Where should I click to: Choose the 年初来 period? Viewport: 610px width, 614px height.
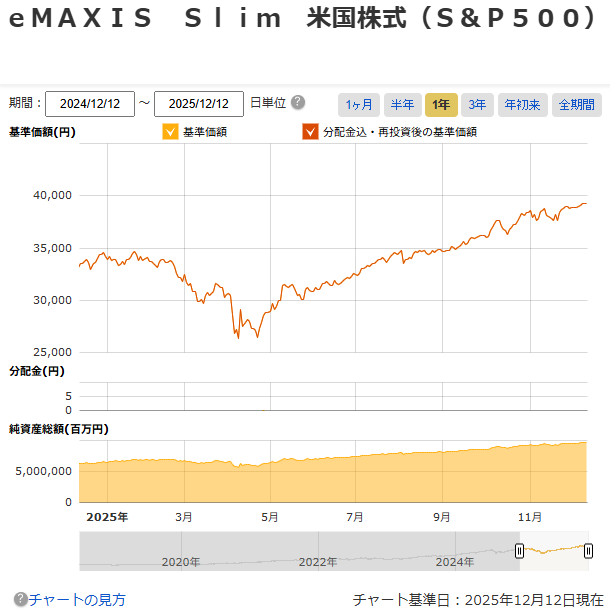click(522, 104)
